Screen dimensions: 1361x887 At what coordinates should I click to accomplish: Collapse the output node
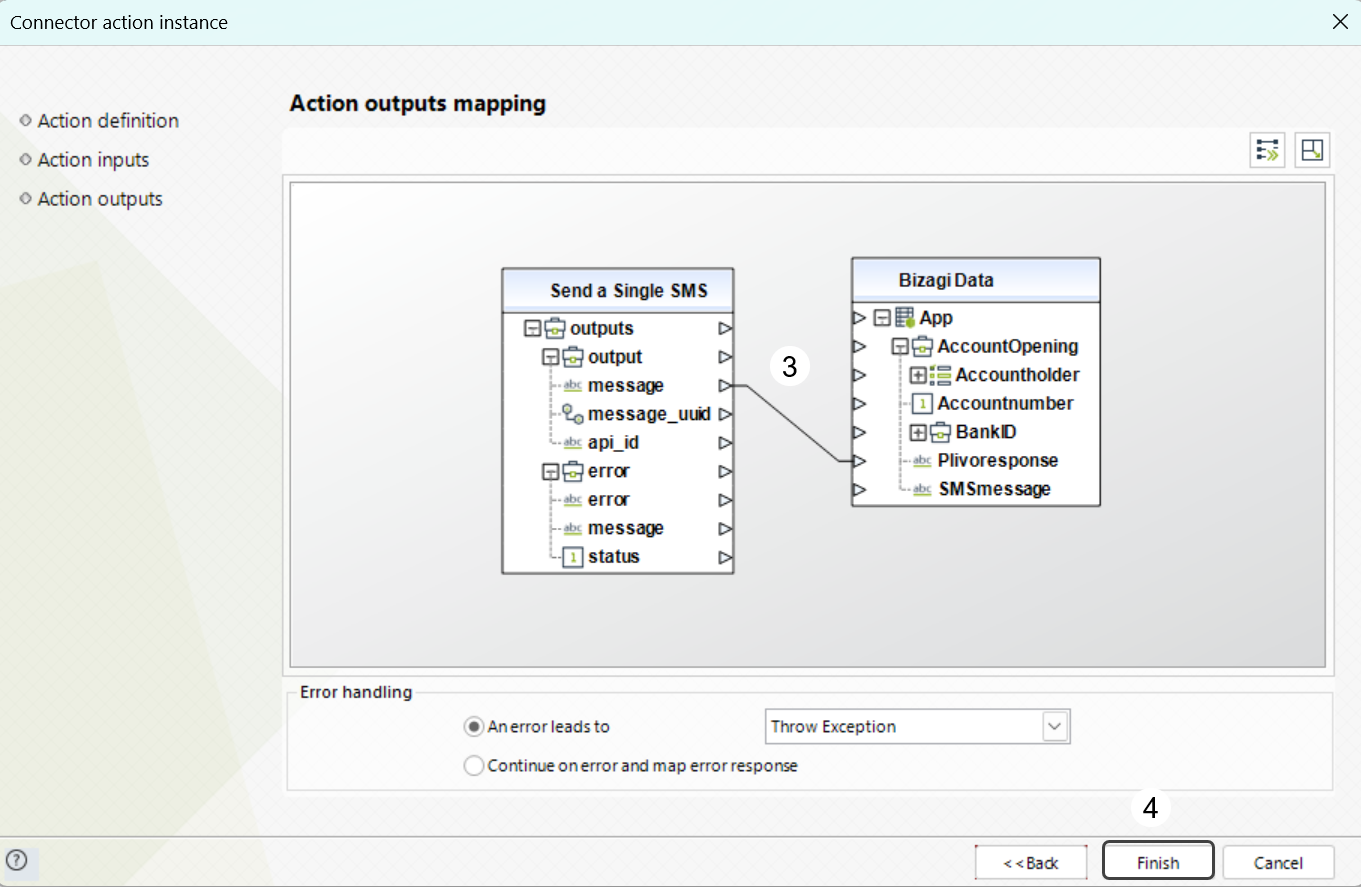(x=550, y=357)
